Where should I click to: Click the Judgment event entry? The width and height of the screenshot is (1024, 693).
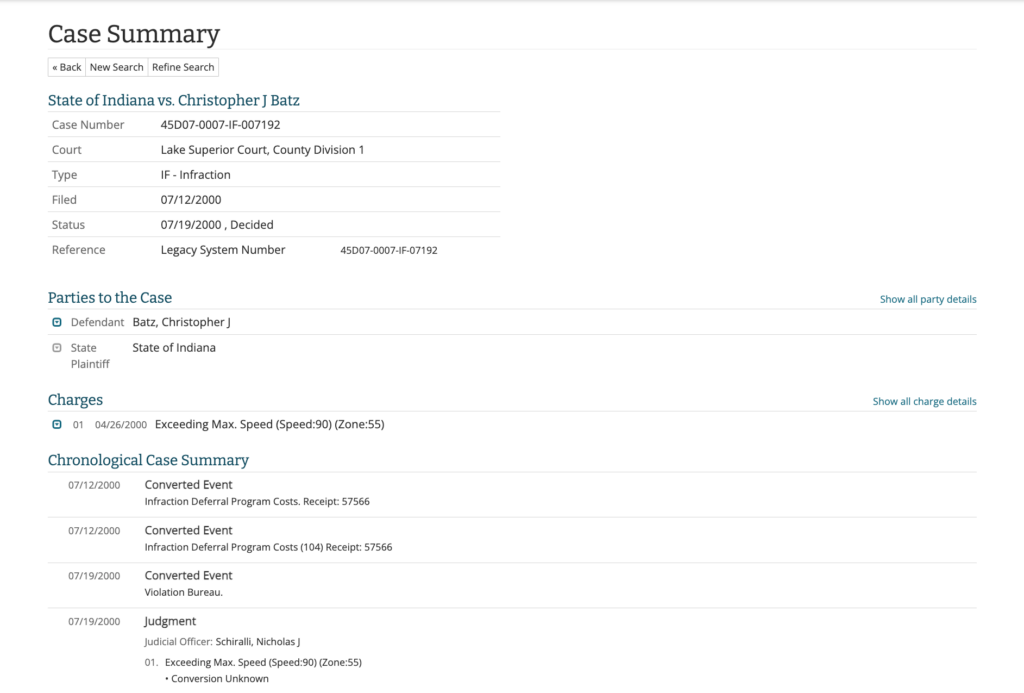tap(170, 621)
